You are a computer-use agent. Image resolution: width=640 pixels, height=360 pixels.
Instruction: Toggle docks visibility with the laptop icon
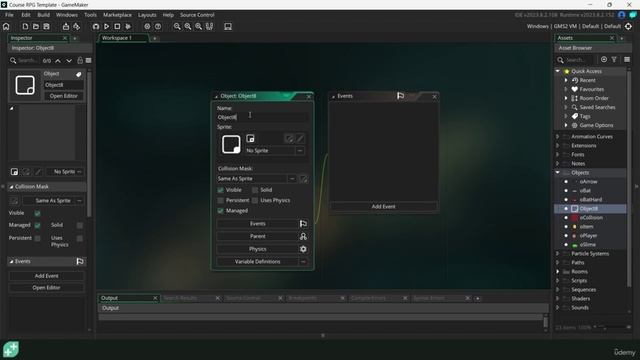(x=228, y=27)
